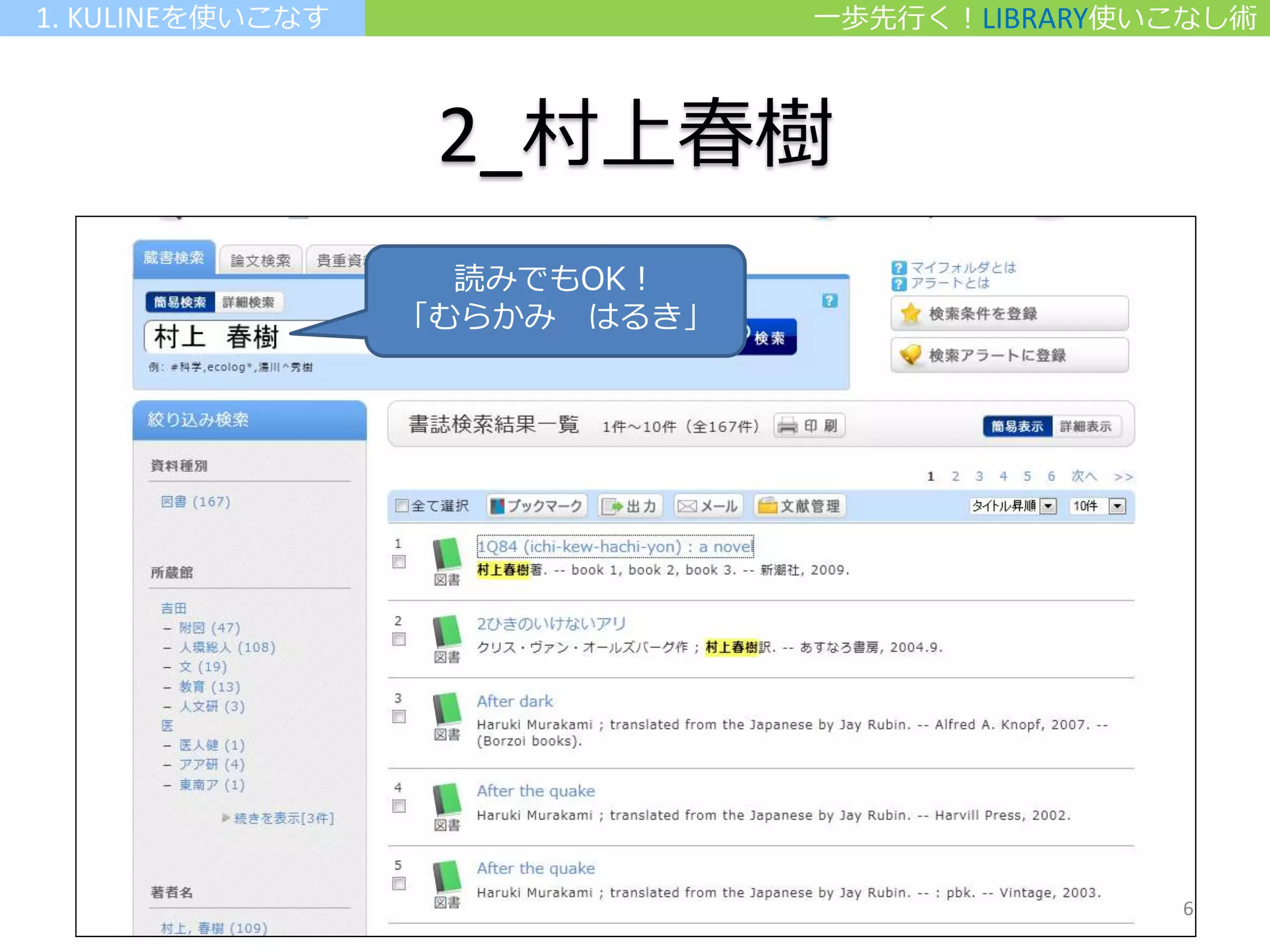Go to results page 5
The height and width of the screenshot is (952, 1270).
(1028, 476)
